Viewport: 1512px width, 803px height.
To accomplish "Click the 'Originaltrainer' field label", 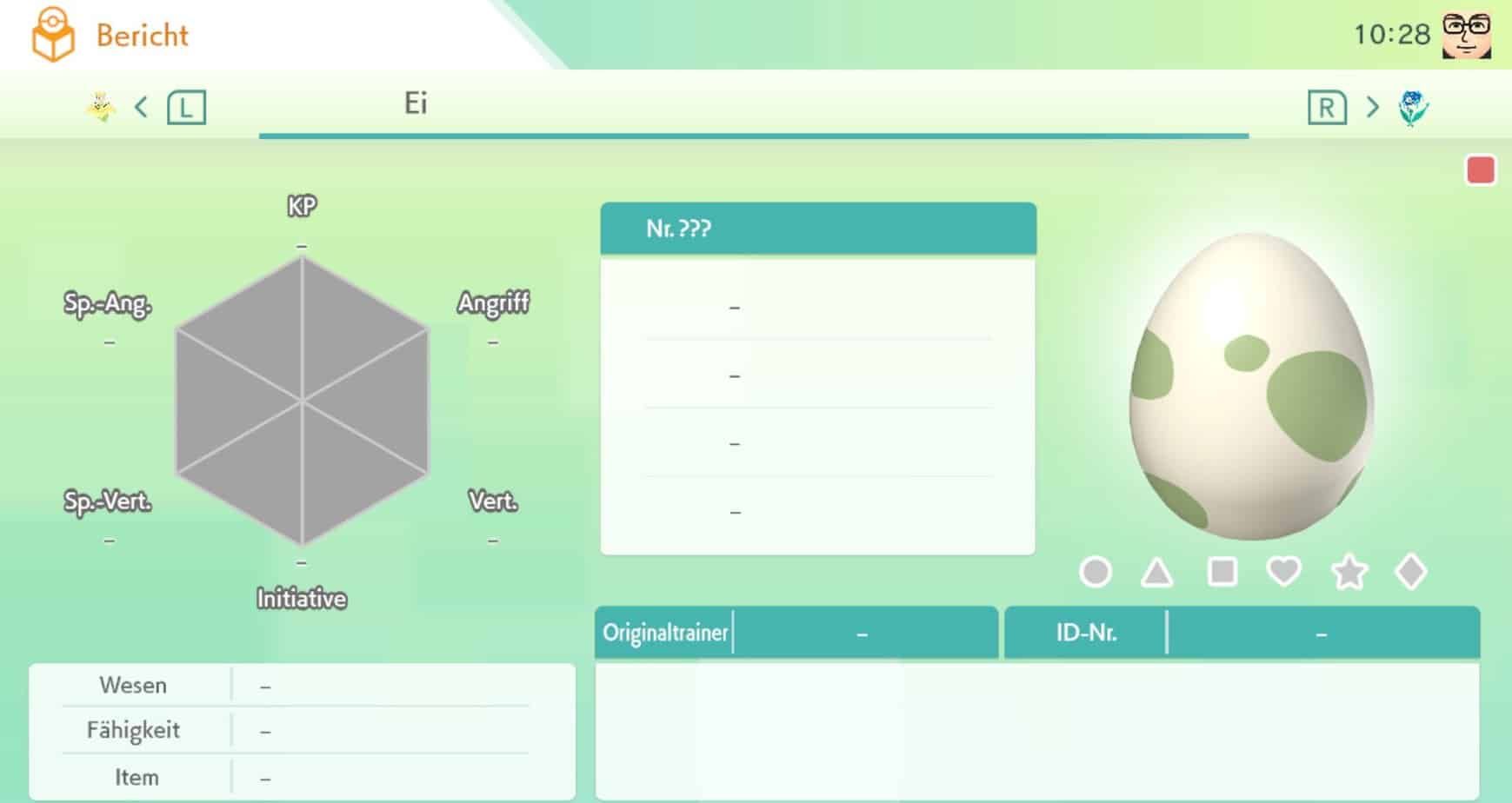I will click(x=665, y=632).
